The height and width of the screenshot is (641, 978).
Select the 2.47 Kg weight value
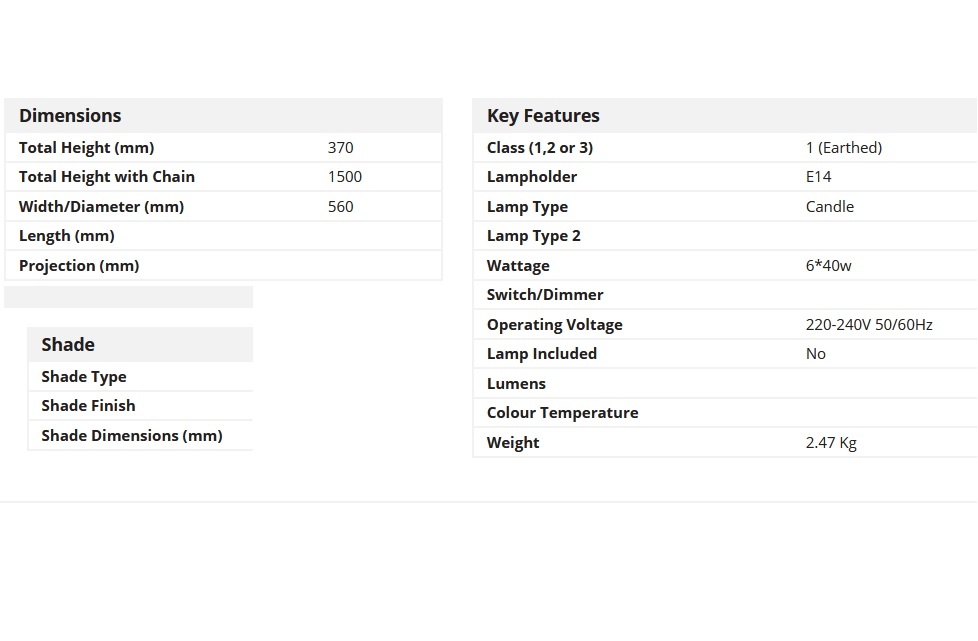point(831,443)
